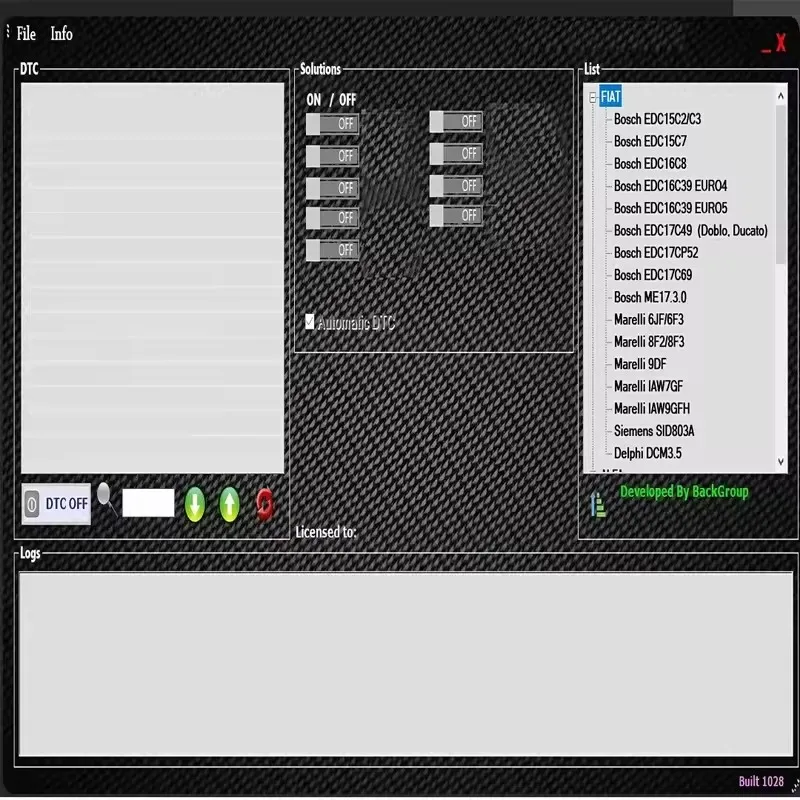800x800 pixels.
Task: Select Bosch EDC16C39 EURO4
Action: (670, 186)
